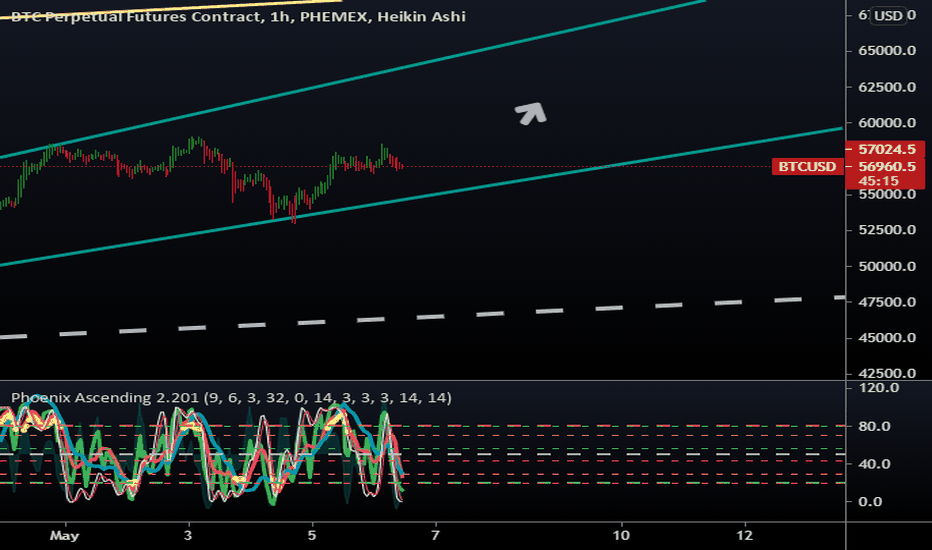
Task: Click the May label on time axis
Action: pos(64,536)
